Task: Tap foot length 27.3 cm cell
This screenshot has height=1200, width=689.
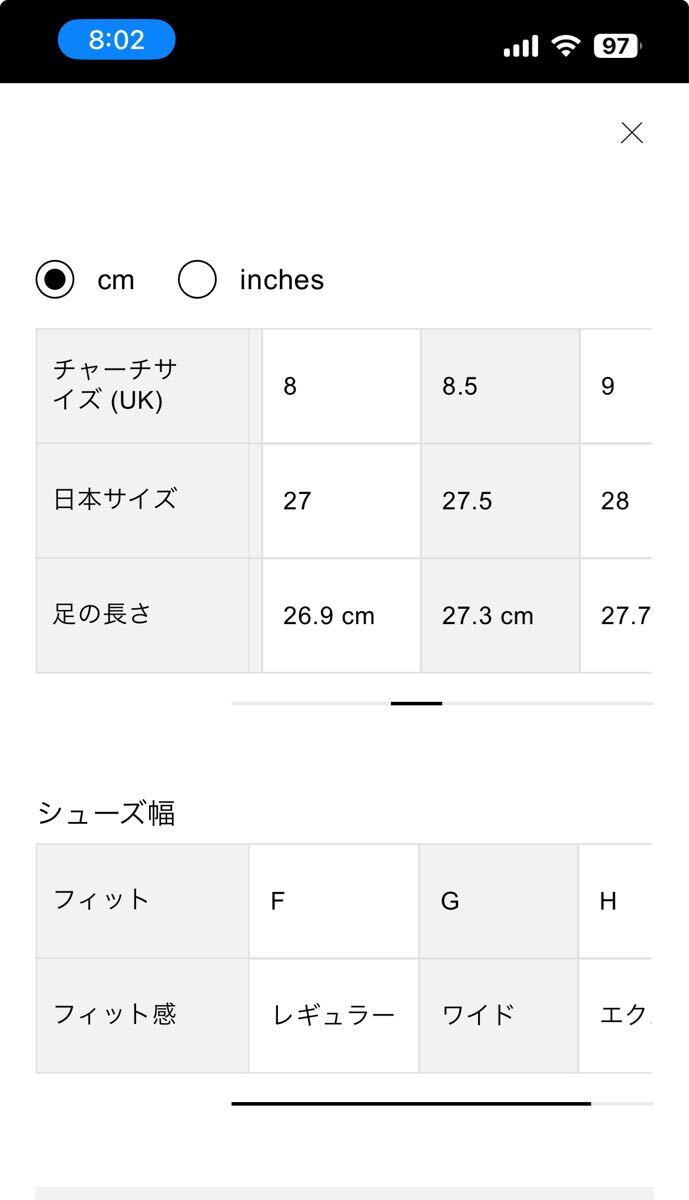Action: click(x=499, y=616)
